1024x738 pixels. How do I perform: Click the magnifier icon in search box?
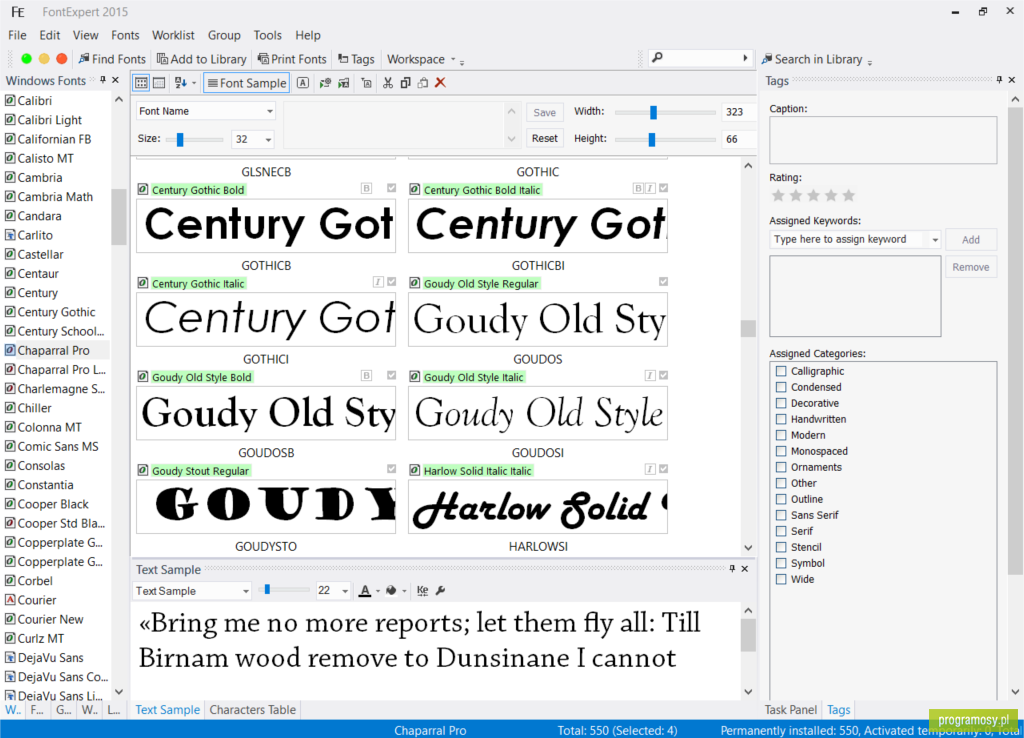click(x=658, y=58)
